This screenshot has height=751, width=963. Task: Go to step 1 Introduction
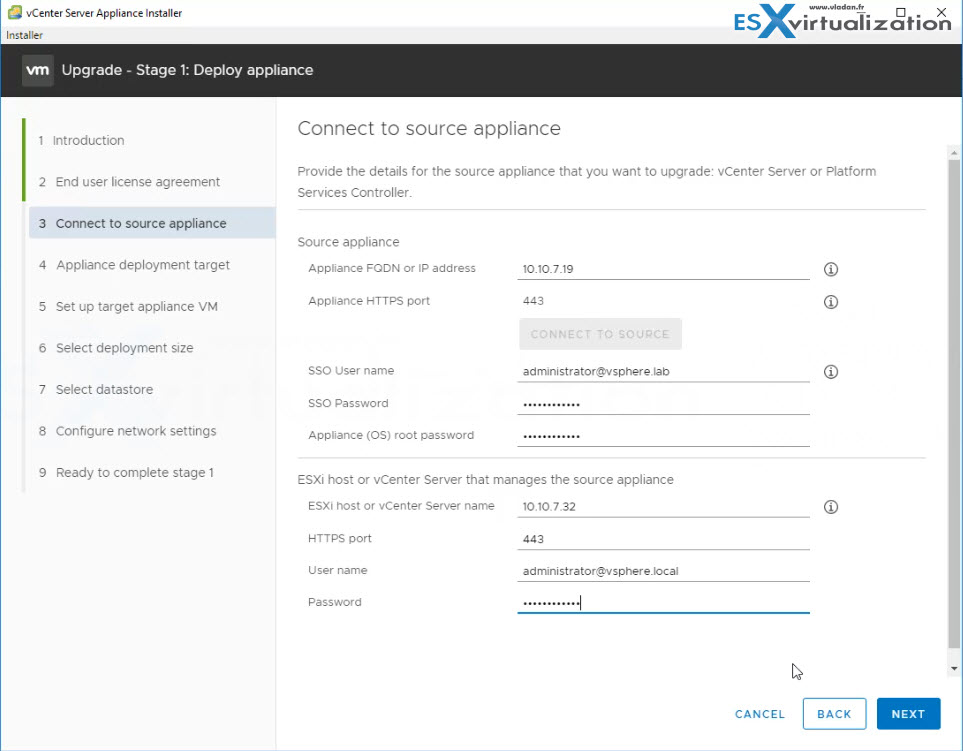pyautogui.click(x=81, y=140)
